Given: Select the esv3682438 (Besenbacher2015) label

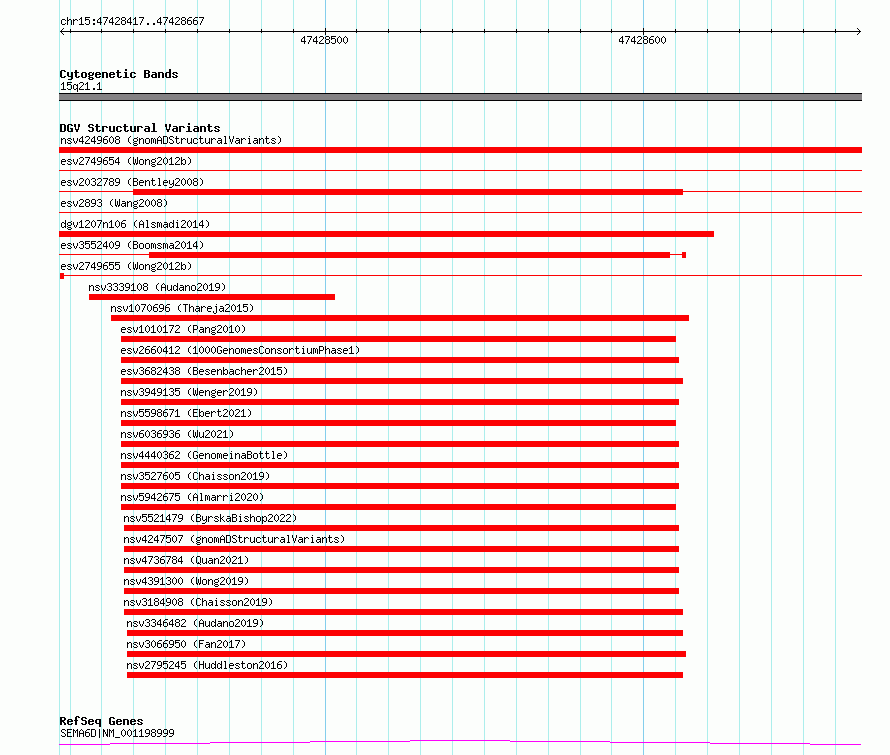Looking at the screenshot, I should (x=204, y=371).
